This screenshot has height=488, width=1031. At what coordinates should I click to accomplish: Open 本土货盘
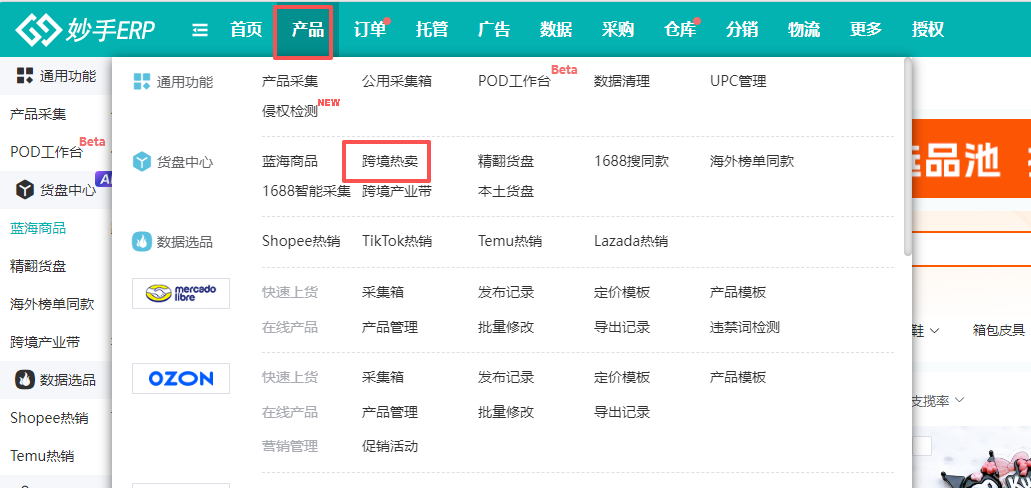pos(506,191)
